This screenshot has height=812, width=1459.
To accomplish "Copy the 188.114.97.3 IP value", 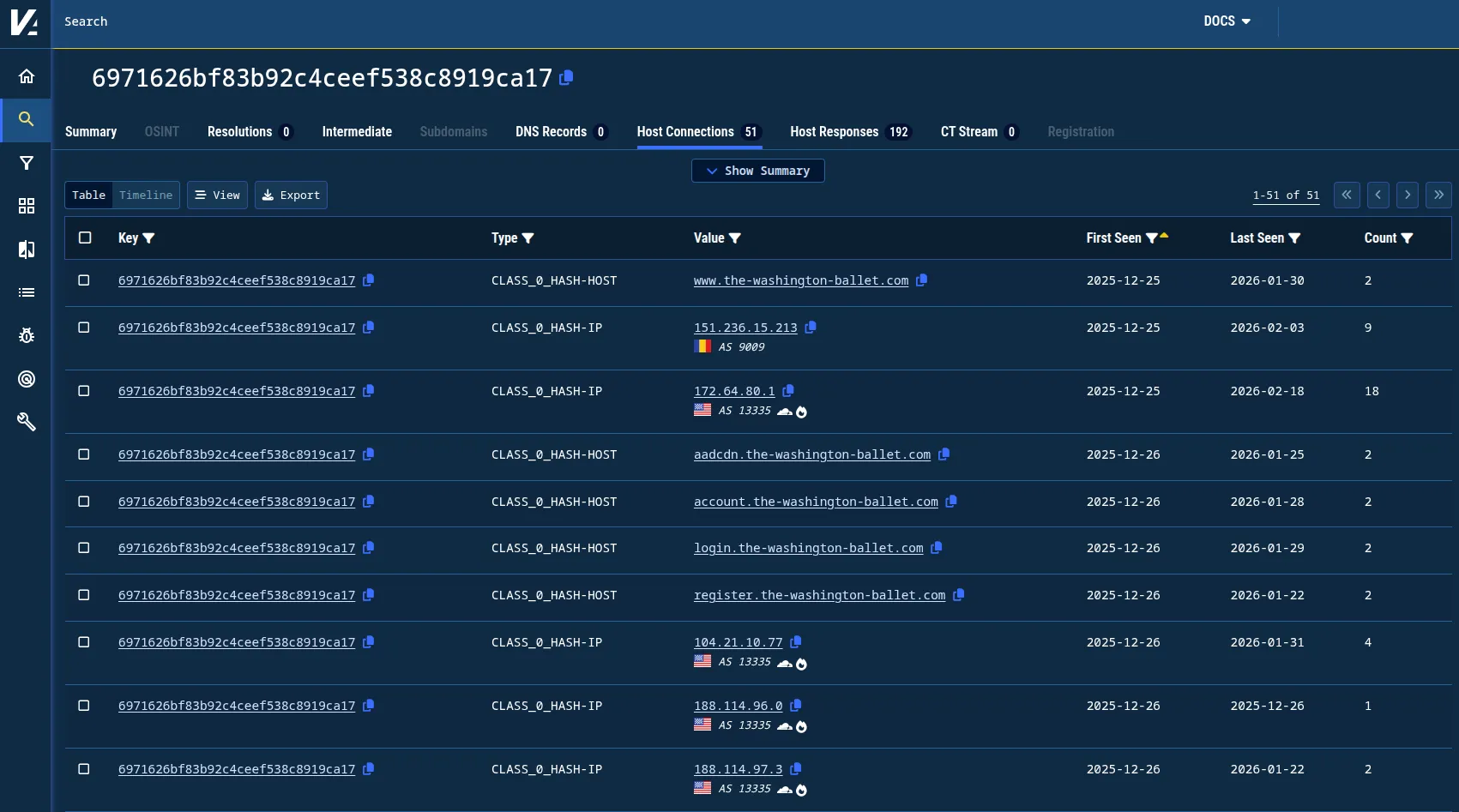I will pos(796,769).
